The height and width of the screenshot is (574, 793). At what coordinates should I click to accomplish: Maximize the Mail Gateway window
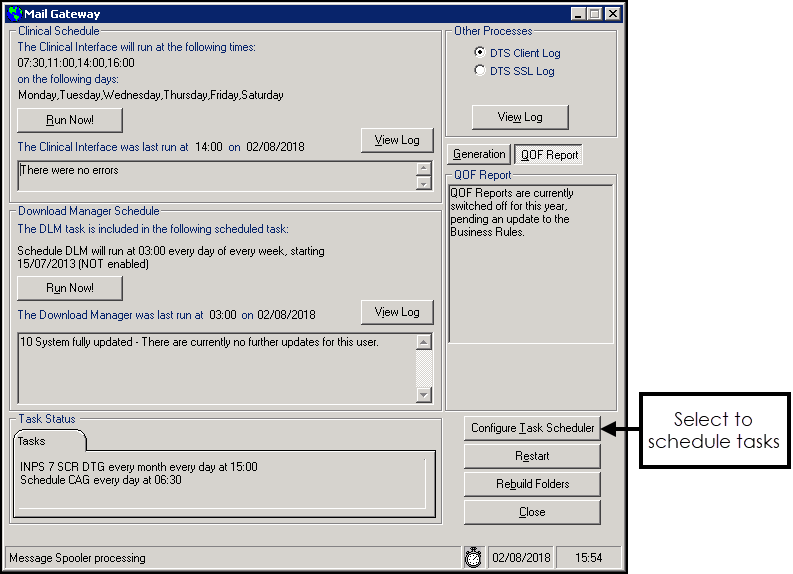[595, 14]
